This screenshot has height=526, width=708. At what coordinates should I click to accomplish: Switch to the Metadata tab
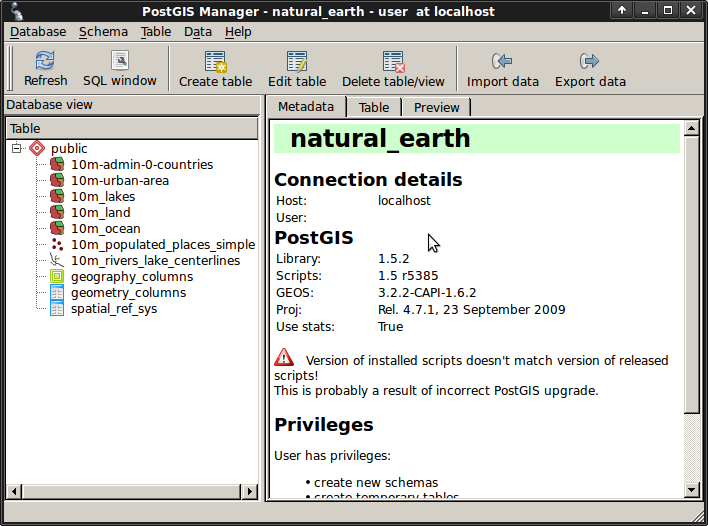tap(306, 107)
